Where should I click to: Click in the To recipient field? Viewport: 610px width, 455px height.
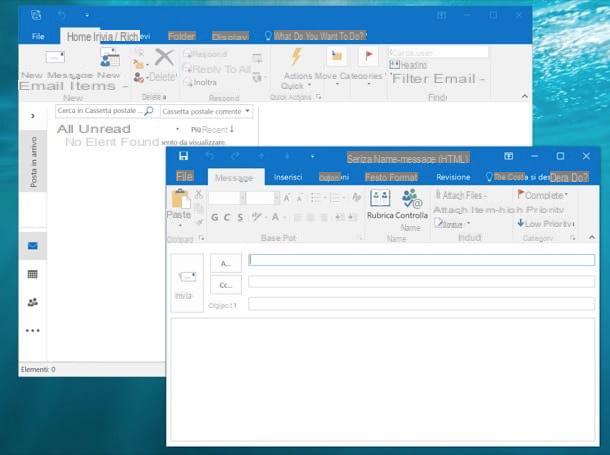pyautogui.click(x=422, y=260)
